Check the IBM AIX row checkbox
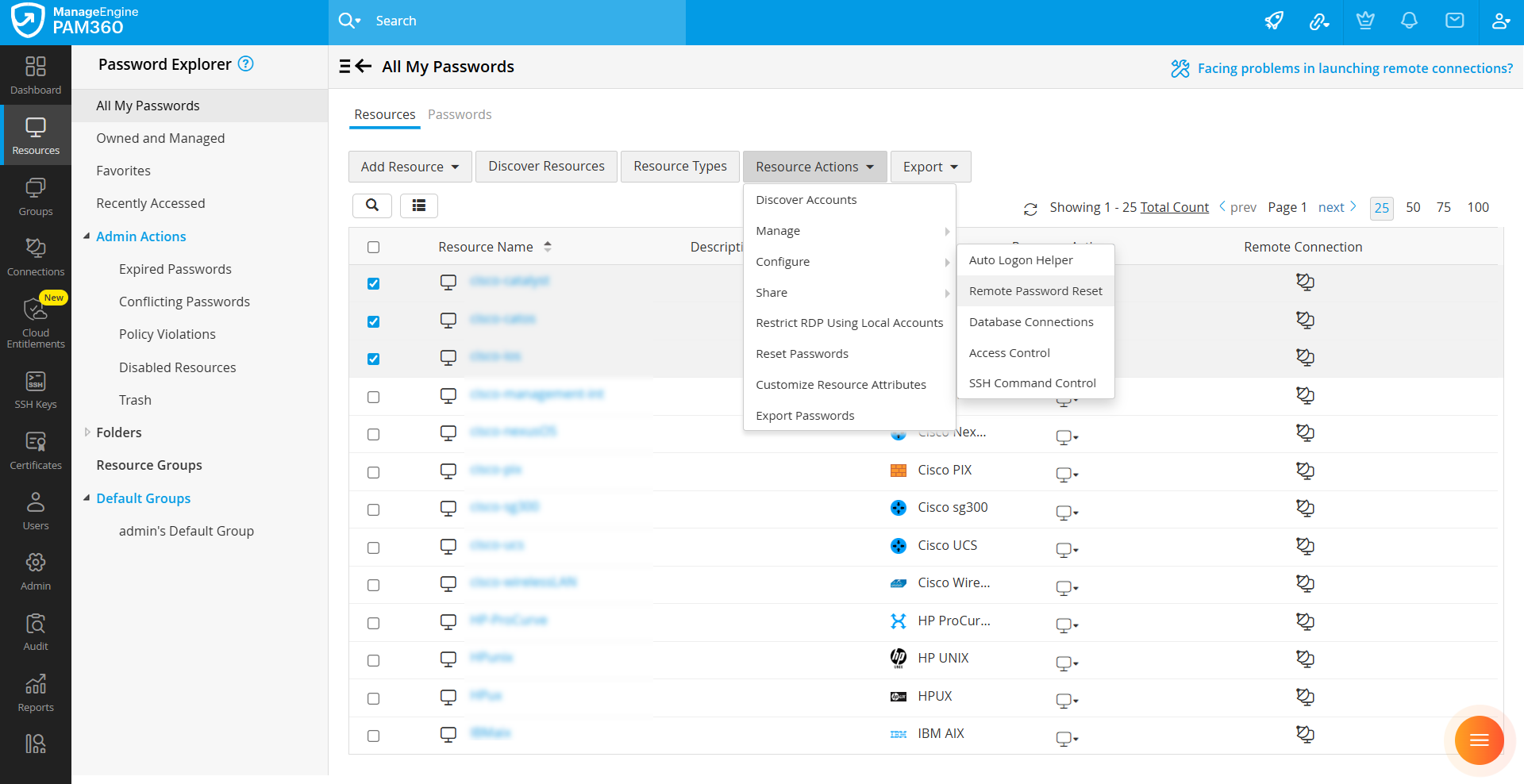This screenshot has width=1524, height=784. (374, 736)
